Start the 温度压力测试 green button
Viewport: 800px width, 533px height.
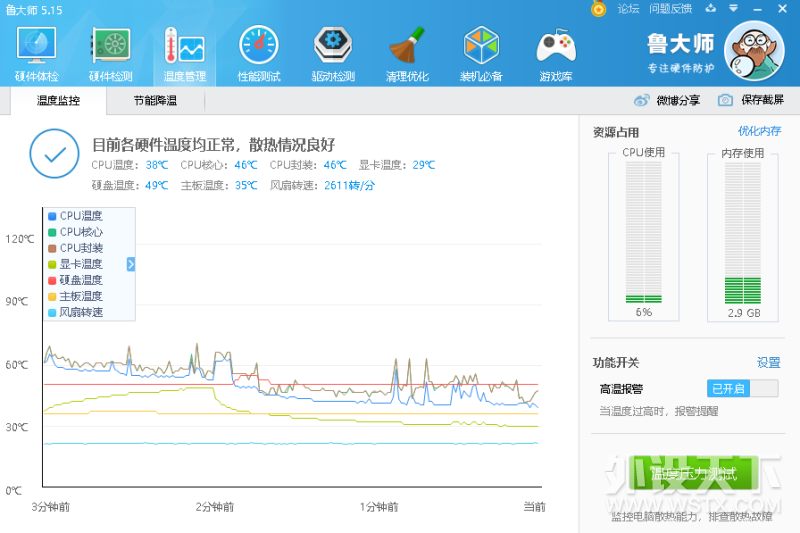(x=693, y=473)
